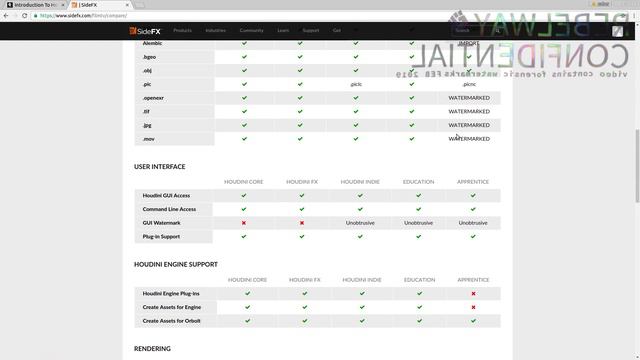Click Unobtrusive under Education column
The width and height of the screenshot is (640, 360).
click(x=418, y=223)
